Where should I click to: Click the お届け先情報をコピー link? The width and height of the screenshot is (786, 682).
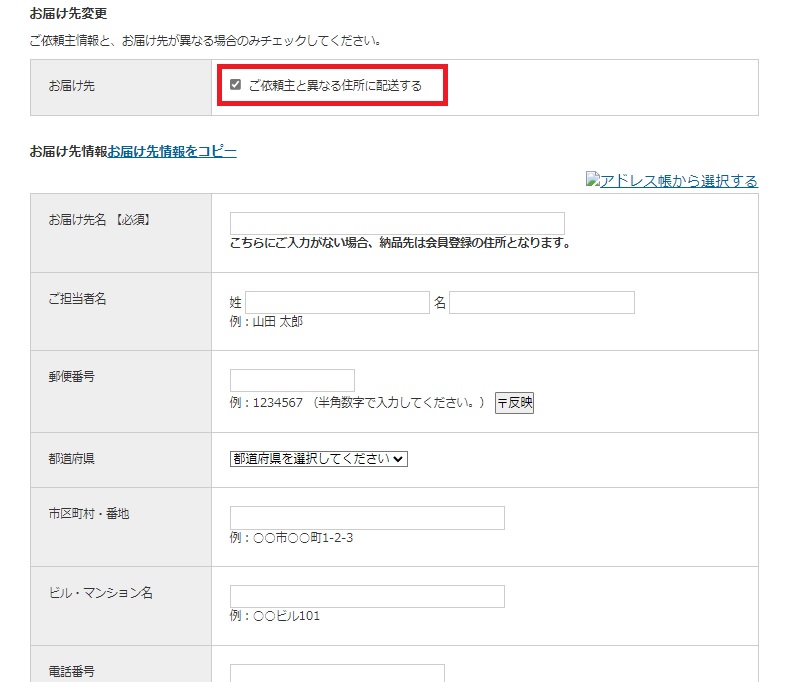pyautogui.click(x=172, y=152)
